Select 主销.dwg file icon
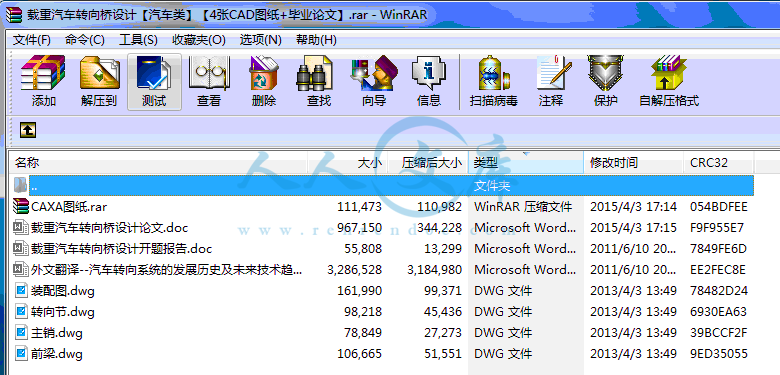 tap(21, 332)
